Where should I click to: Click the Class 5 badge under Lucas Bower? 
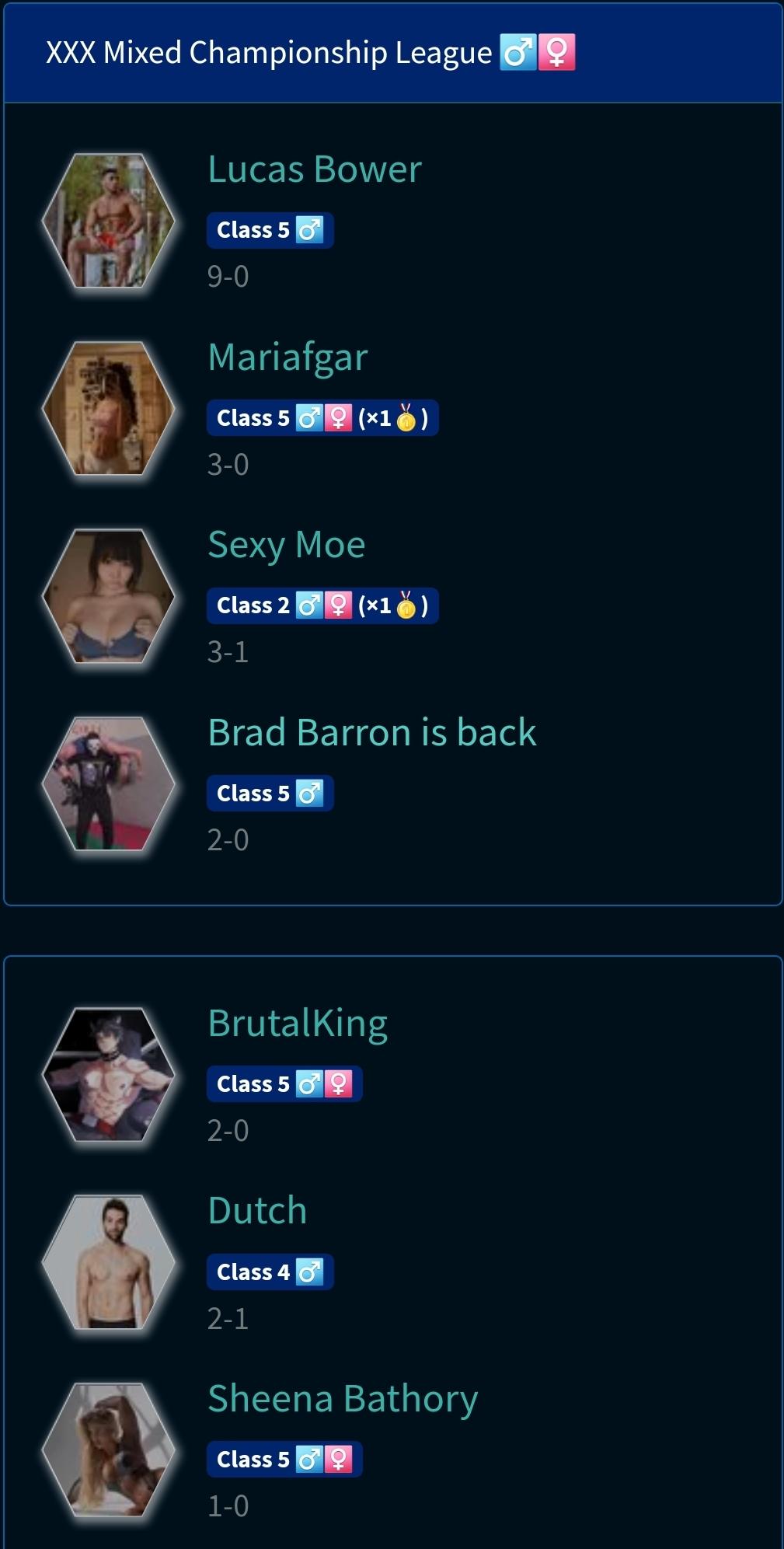270,230
